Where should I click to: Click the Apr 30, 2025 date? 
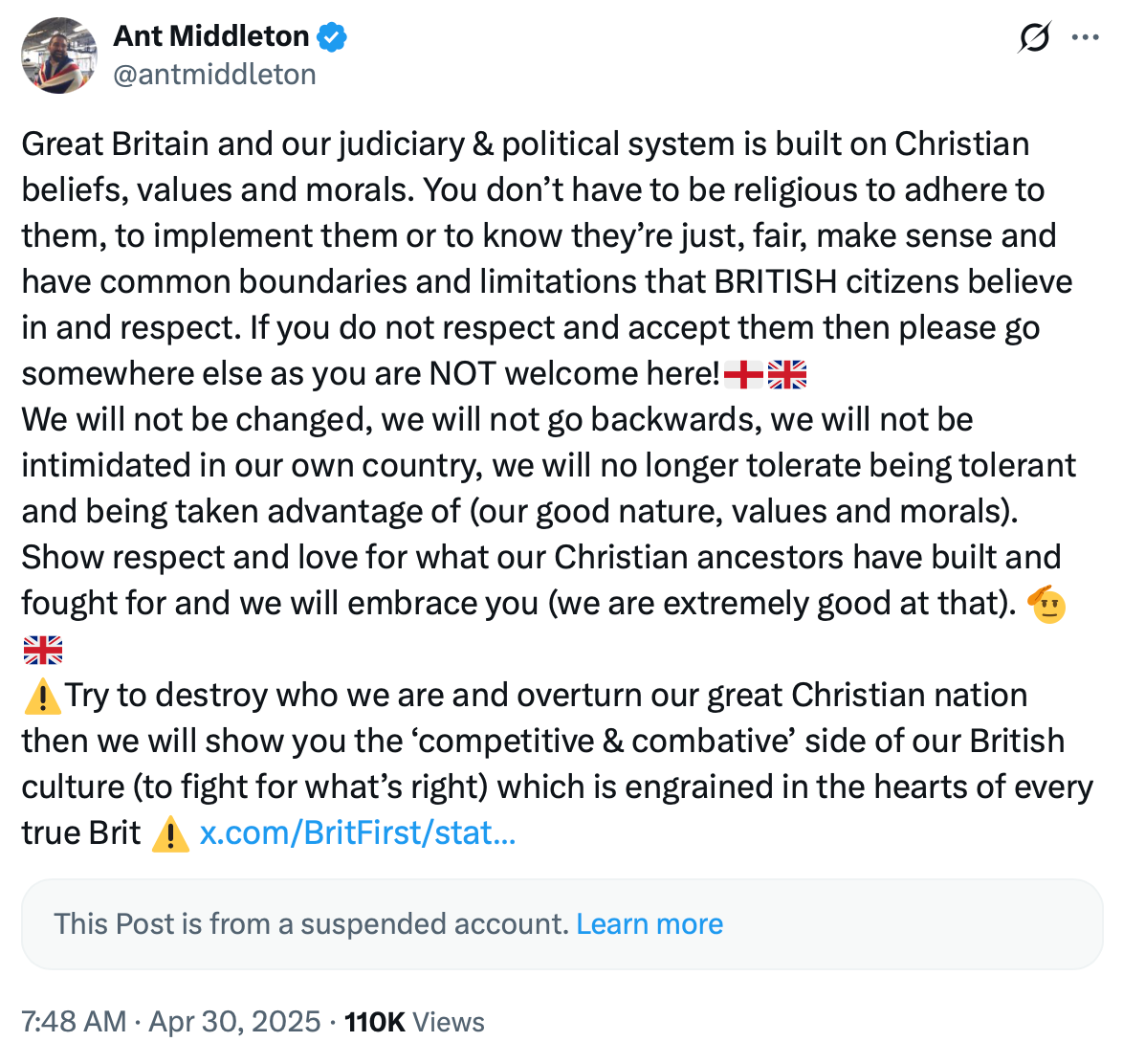(234, 1022)
